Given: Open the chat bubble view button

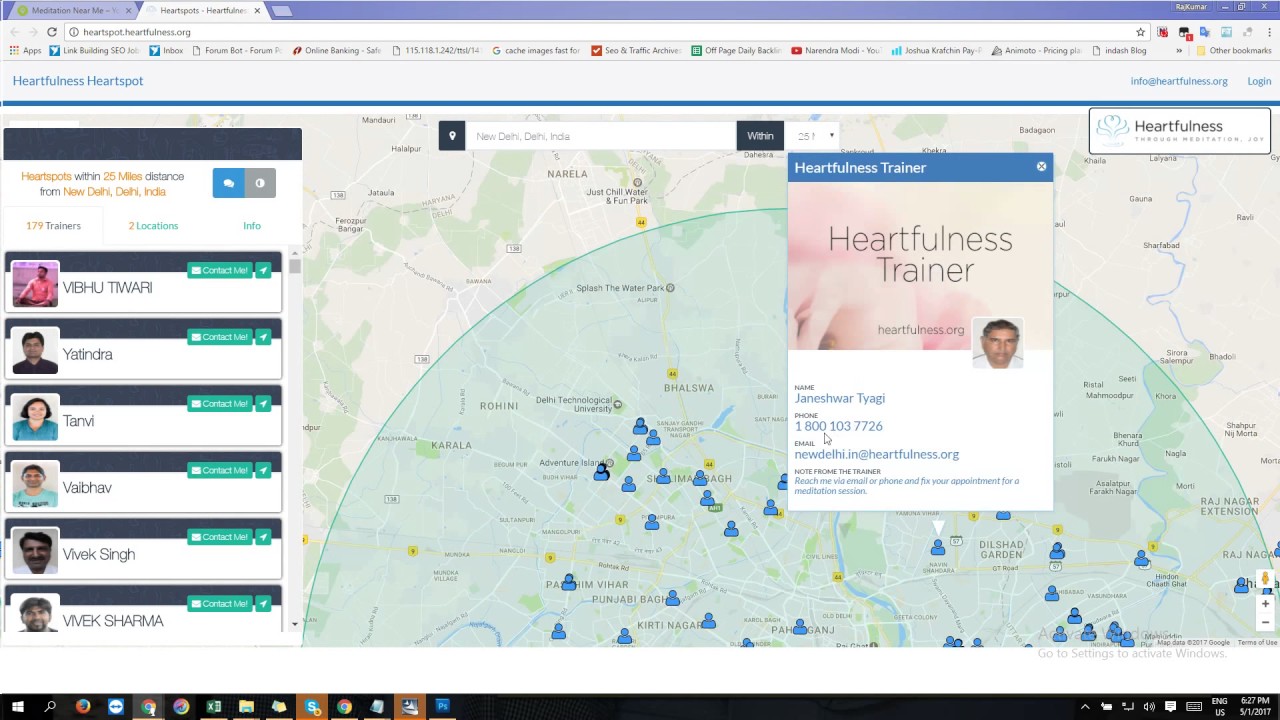Looking at the screenshot, I should click(x=229, y=183).
